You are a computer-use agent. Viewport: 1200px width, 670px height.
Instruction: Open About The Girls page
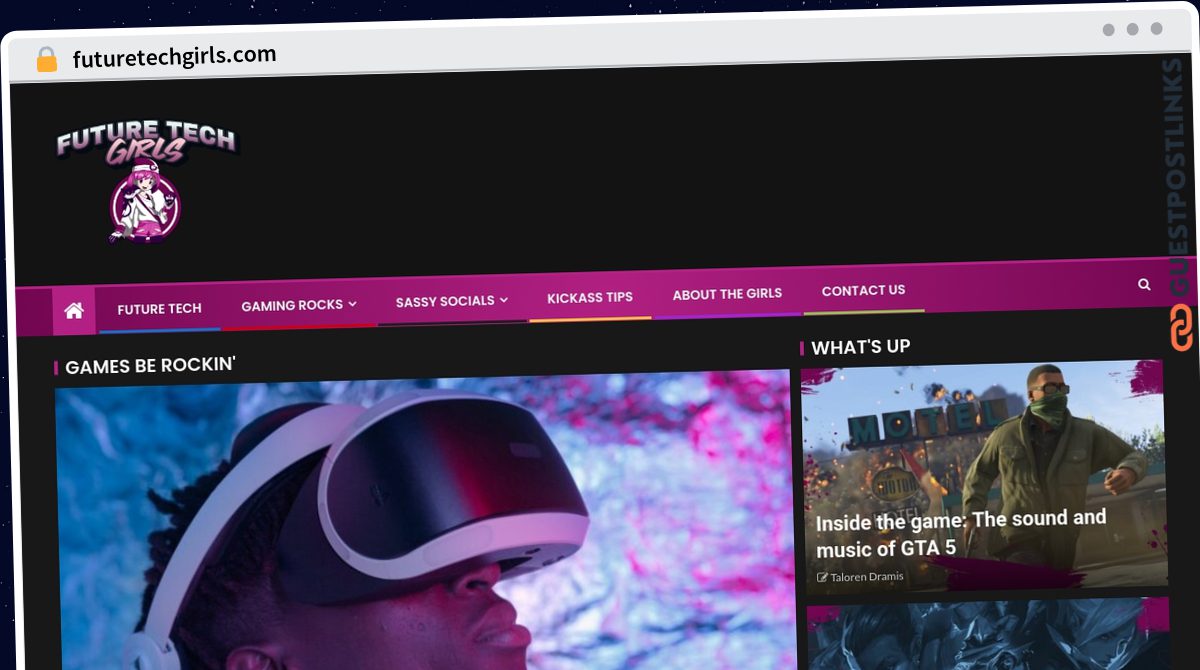pyautogui.click(x=727, y=294)
